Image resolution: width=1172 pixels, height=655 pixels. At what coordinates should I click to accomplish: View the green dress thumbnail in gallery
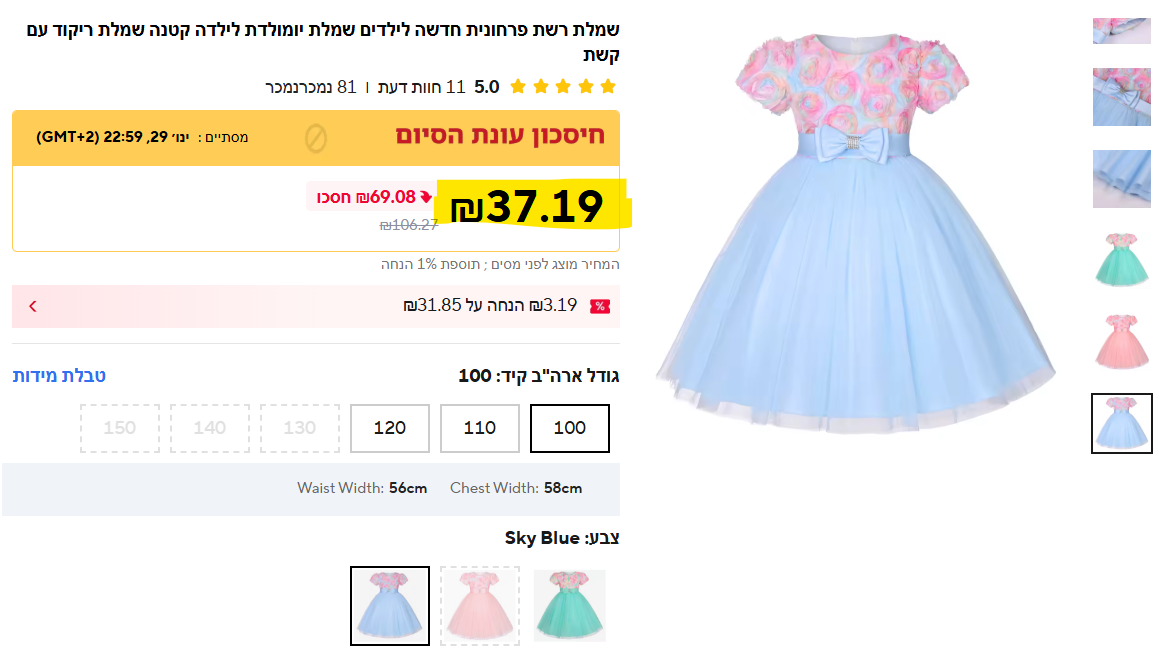pos(1121,260)
